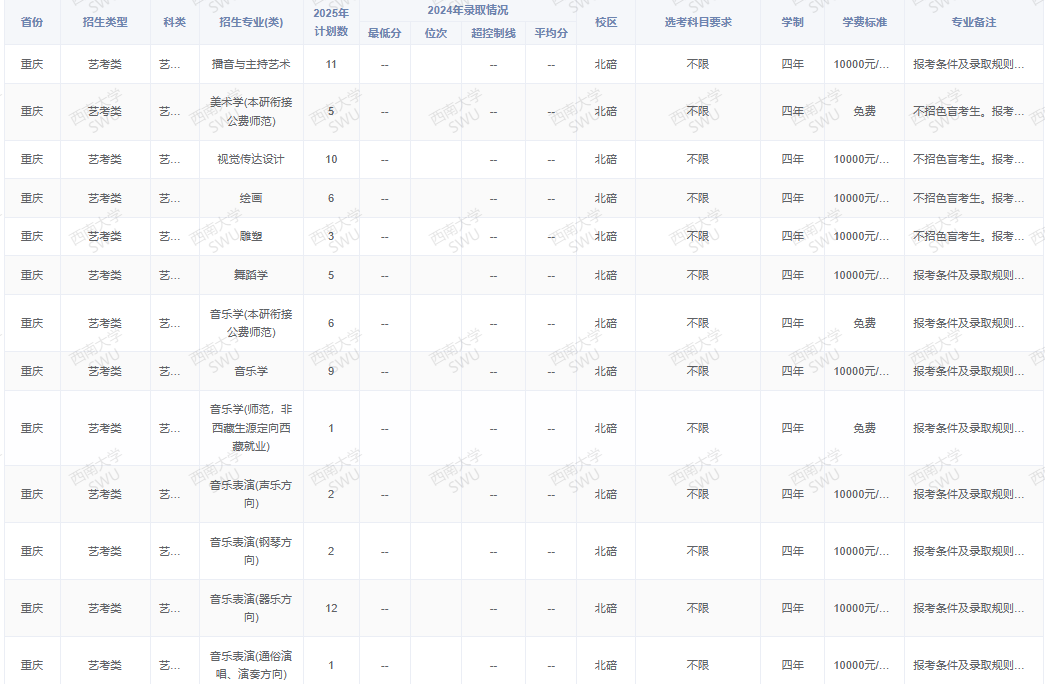Click the 招生专业(类) column header
This screenshot has height=684, width=1045.
[x=251, y=22]
